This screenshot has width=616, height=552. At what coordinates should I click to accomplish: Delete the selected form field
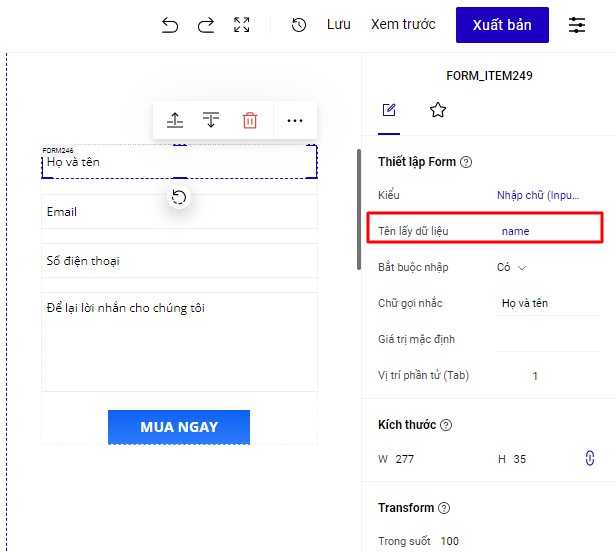pyautogui.click(x=250, y=120)
